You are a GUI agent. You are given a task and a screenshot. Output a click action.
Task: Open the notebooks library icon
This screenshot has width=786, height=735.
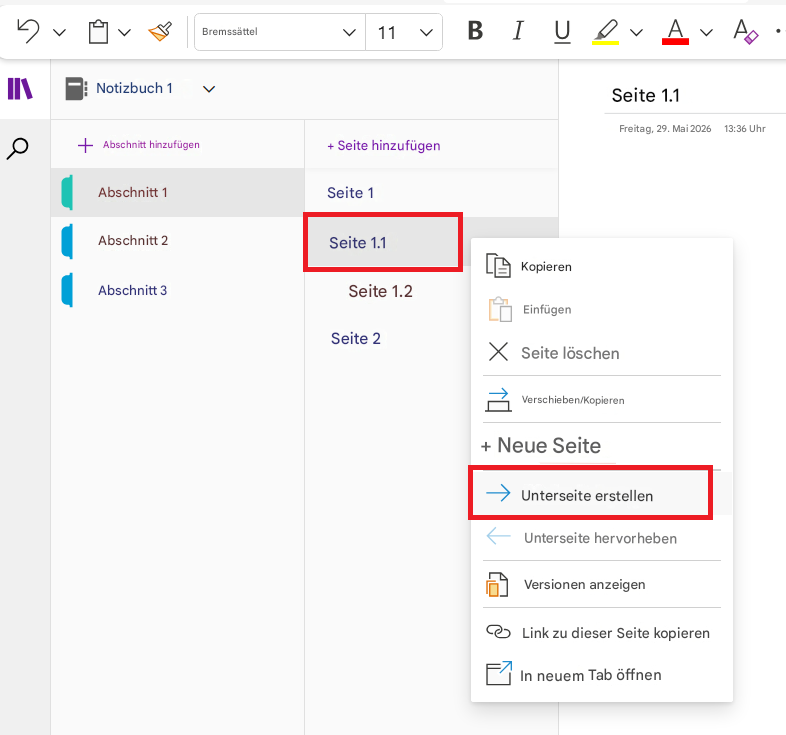coord(20,89)
